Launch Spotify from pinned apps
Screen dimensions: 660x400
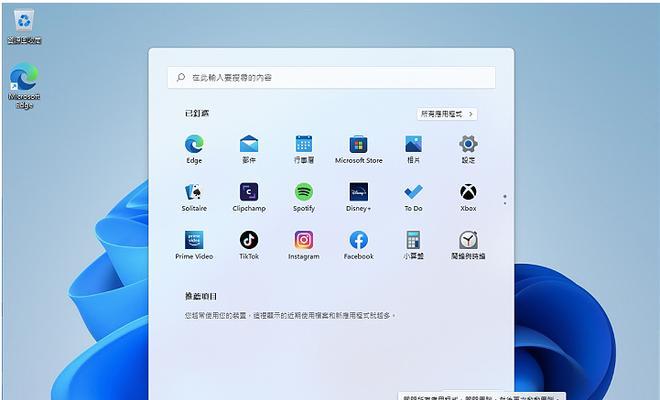(303, 197)
